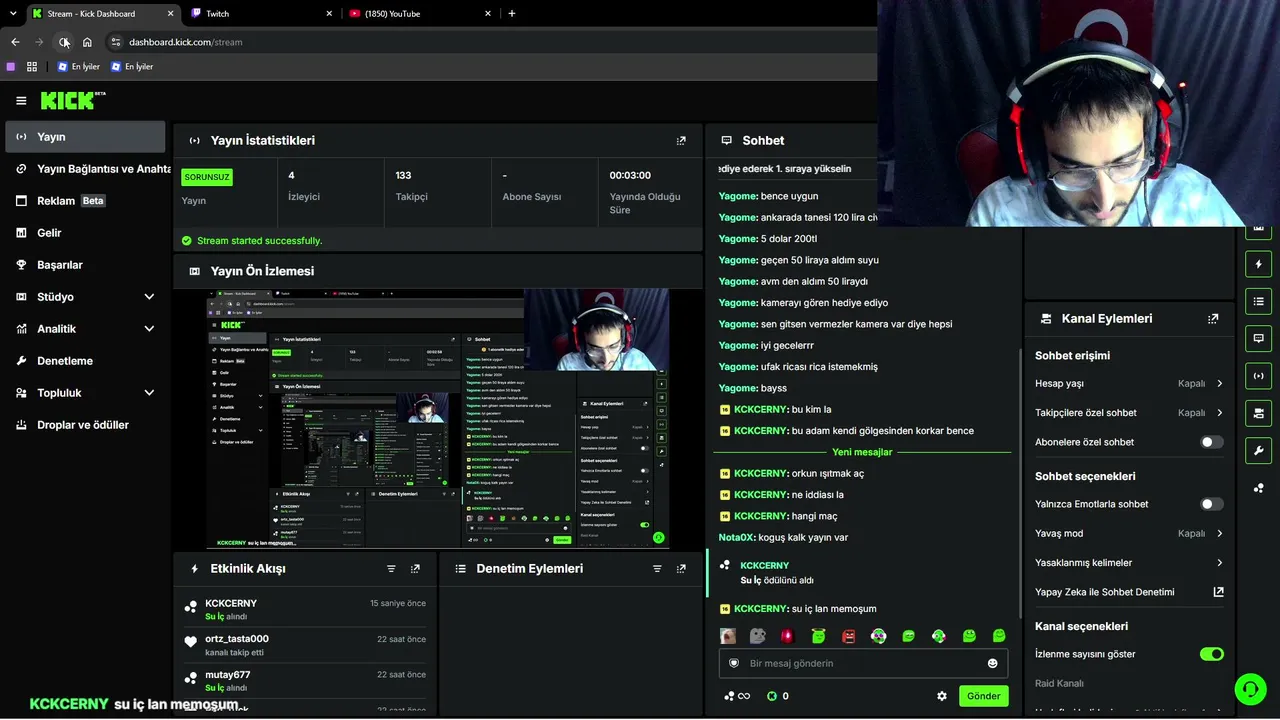Open Yapay Zeka ile Sohbet Denetimi link

tap(1129, 592)
